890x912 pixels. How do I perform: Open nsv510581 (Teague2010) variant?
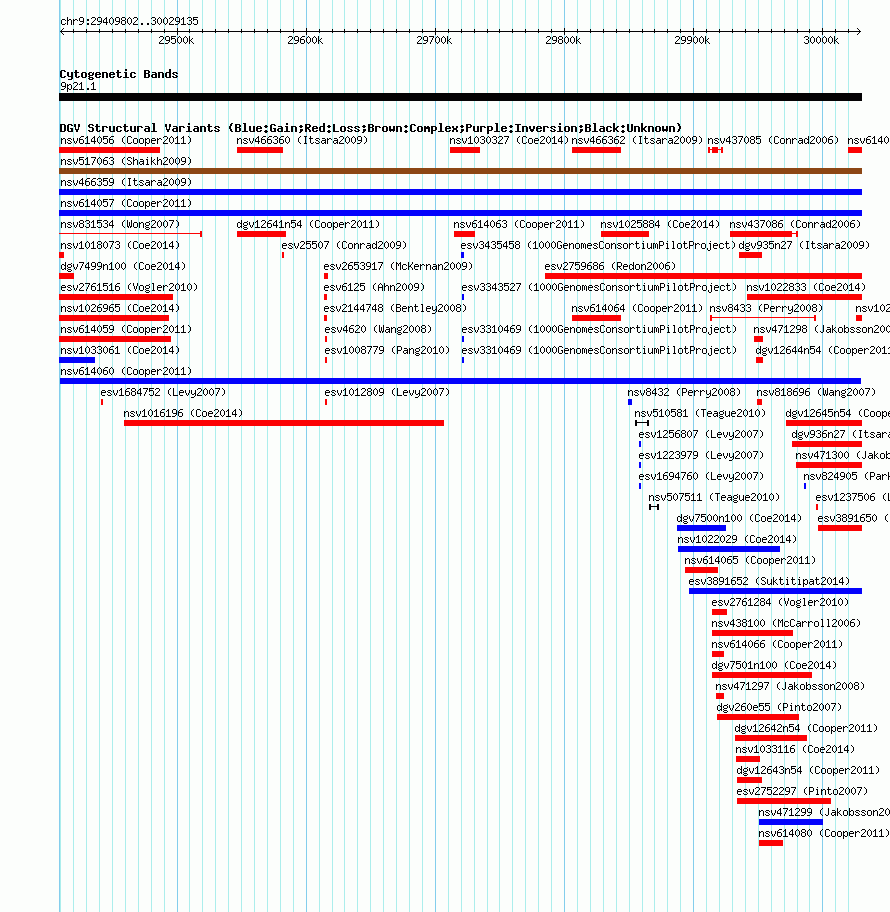tap(700, 412)
